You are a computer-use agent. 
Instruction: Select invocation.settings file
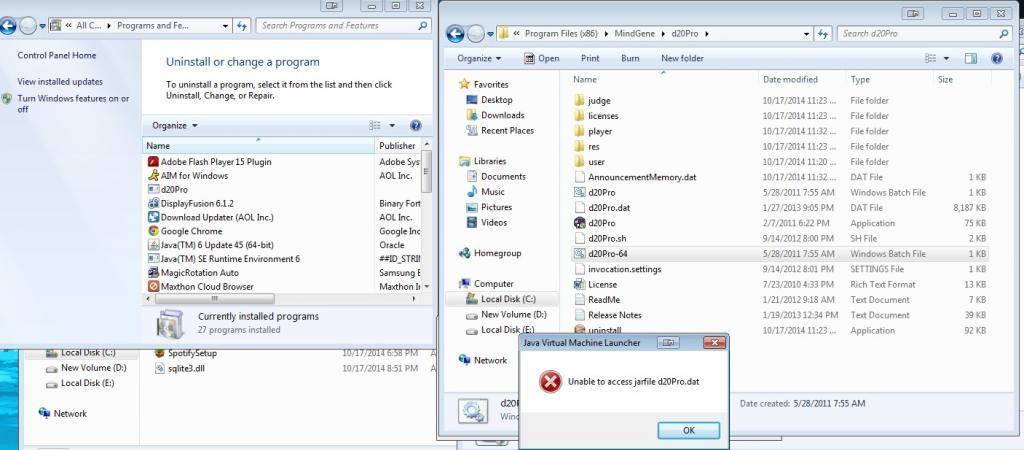[624, 269]
